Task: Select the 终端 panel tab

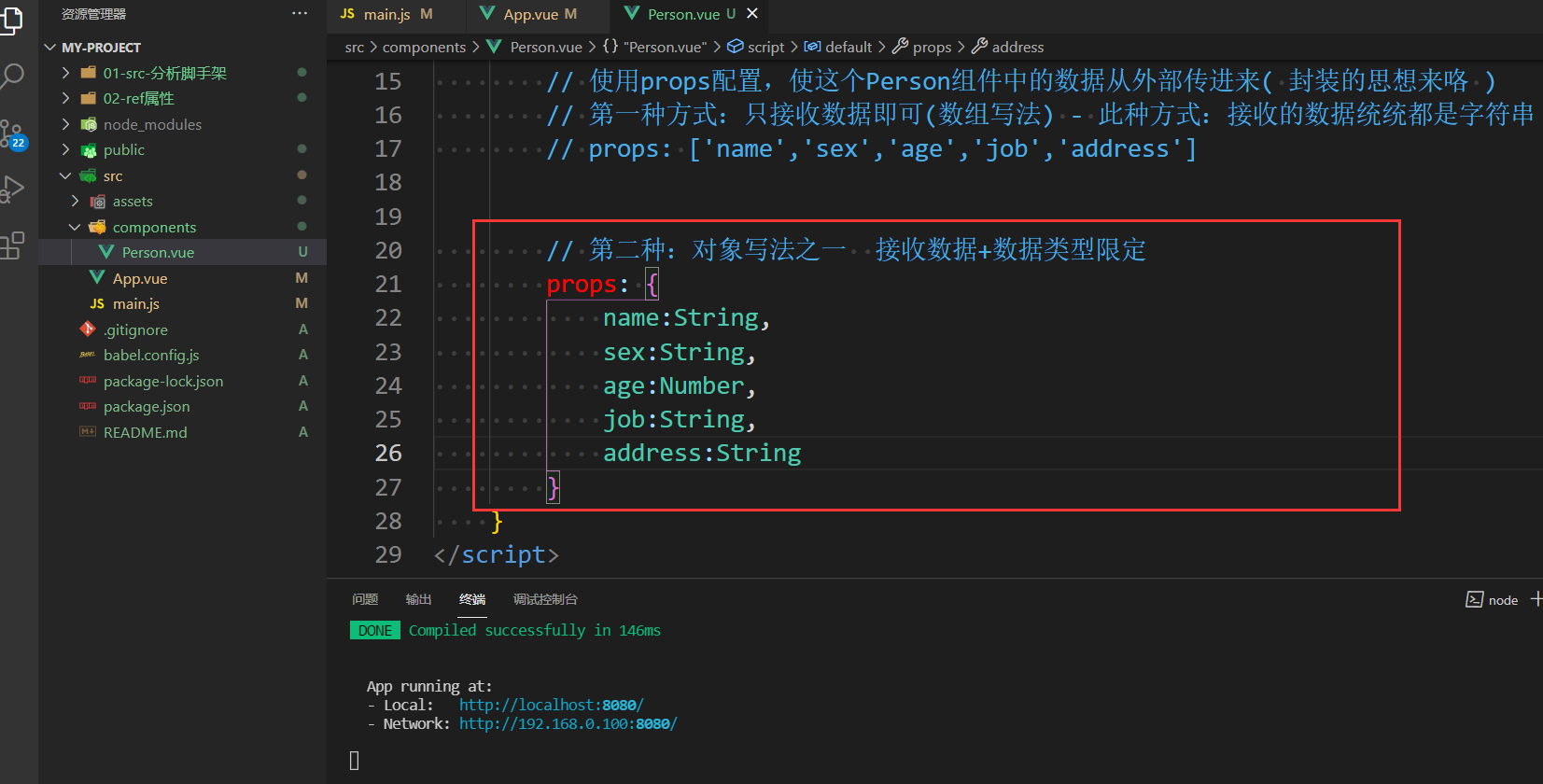Action: click(472, 599)
